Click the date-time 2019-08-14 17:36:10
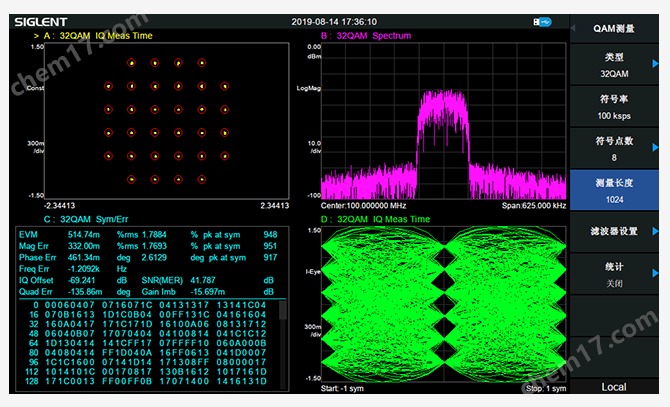 click(334, 22)
